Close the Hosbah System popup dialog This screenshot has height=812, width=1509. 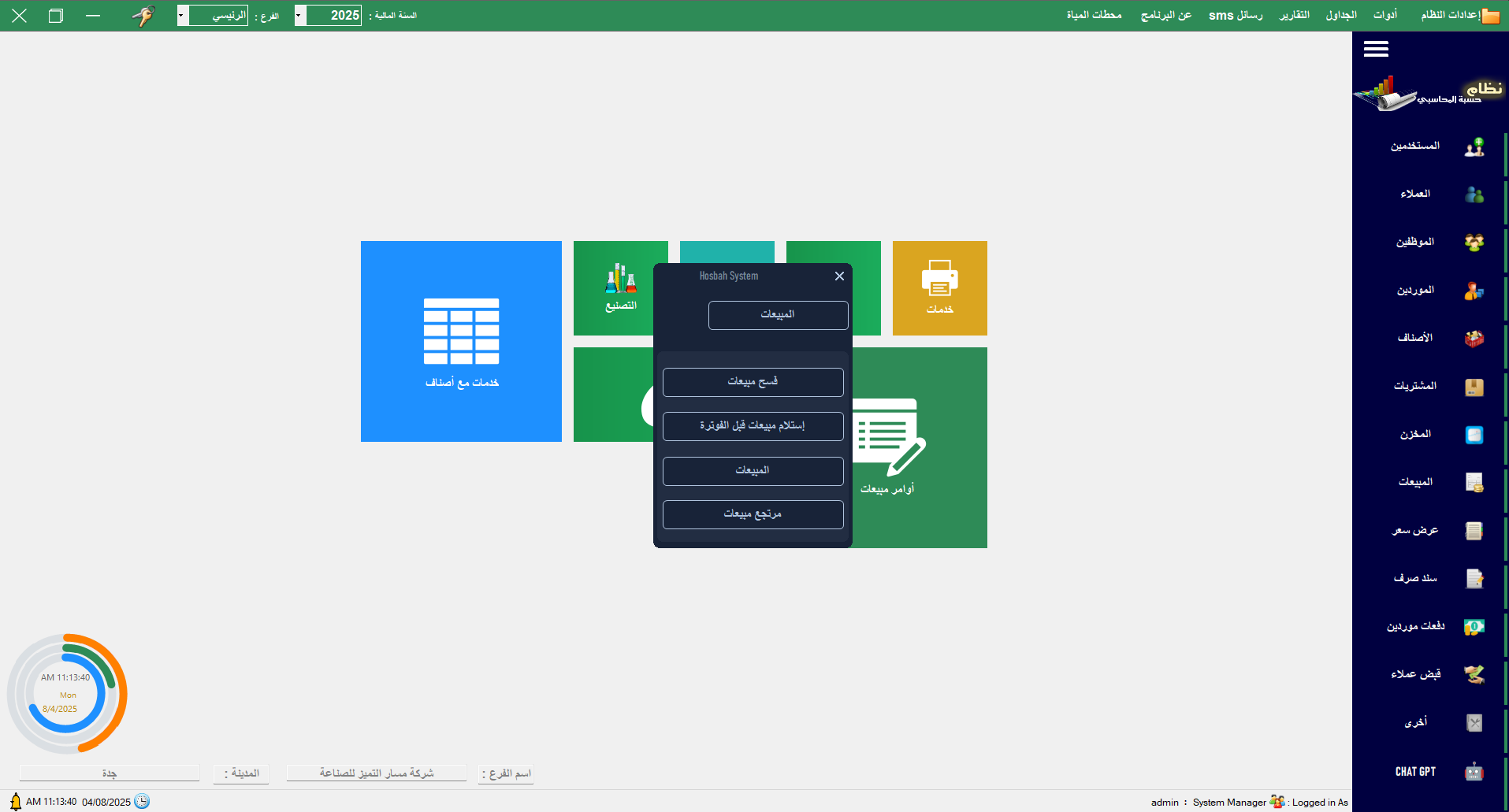click(839, 276)
